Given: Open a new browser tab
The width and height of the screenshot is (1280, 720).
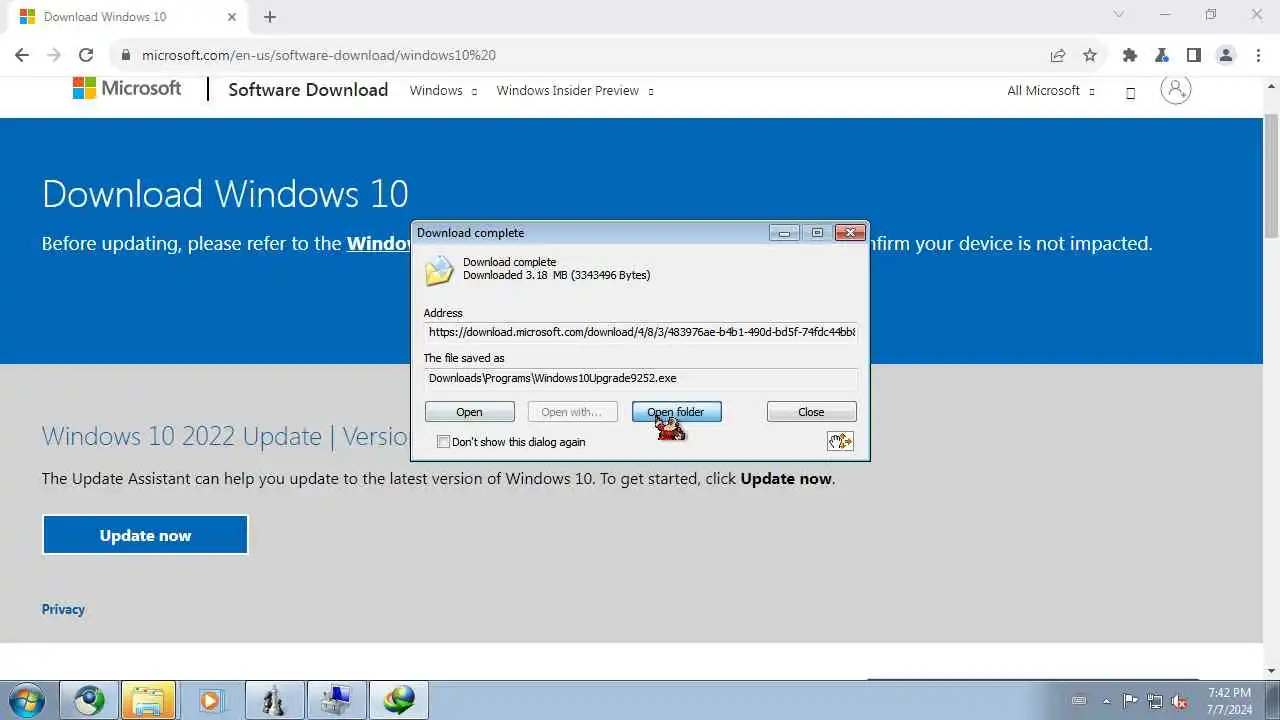Looking at the screenshot, I should (270, 17).
